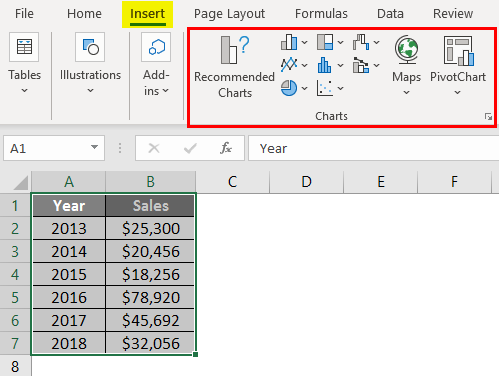Insert a Scatter or Bubble chart
499x376 pixels.
[x=325, y=88]
